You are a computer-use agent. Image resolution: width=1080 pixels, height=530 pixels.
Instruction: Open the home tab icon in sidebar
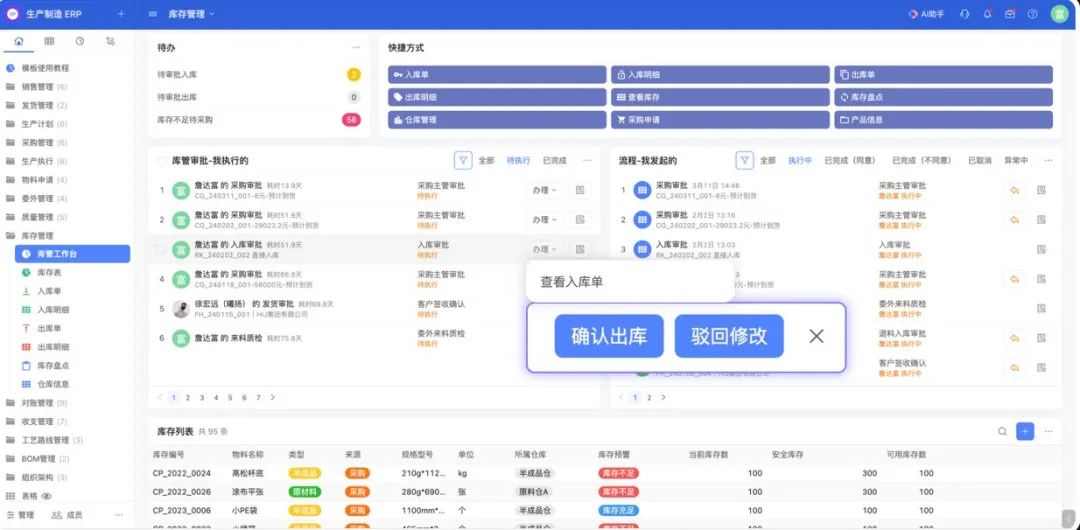click(19, 41)
